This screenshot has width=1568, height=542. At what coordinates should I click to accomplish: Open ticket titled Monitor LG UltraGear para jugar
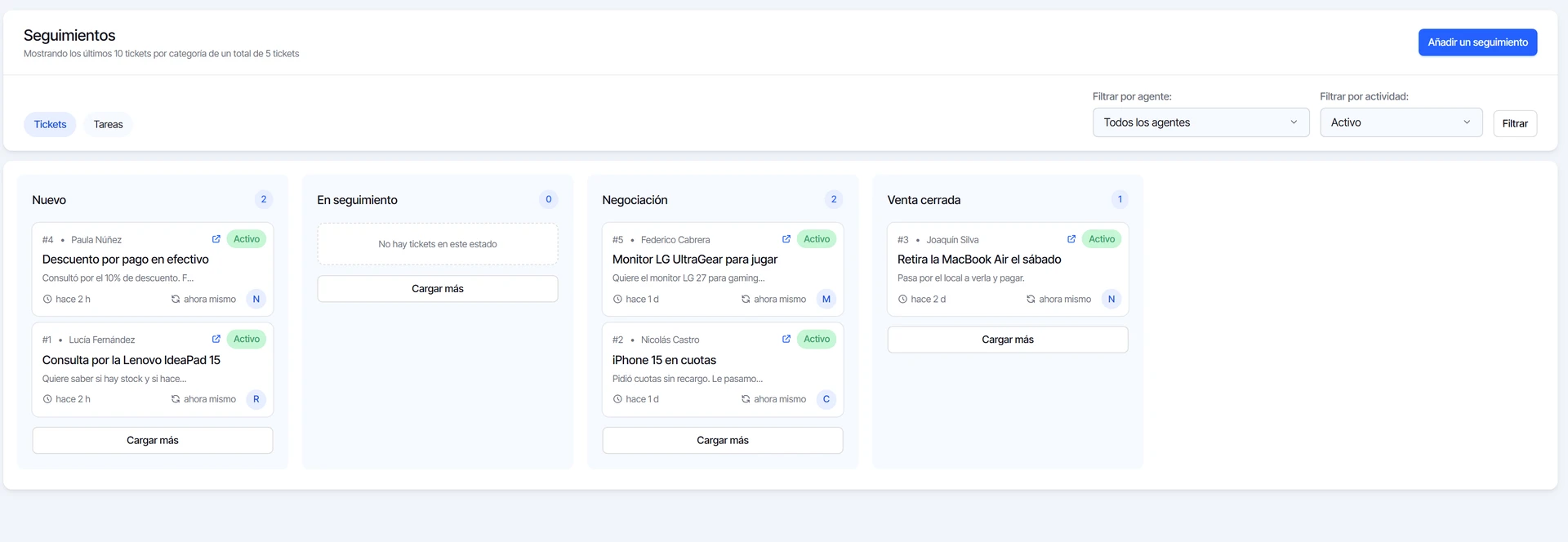tap(695, 260)
